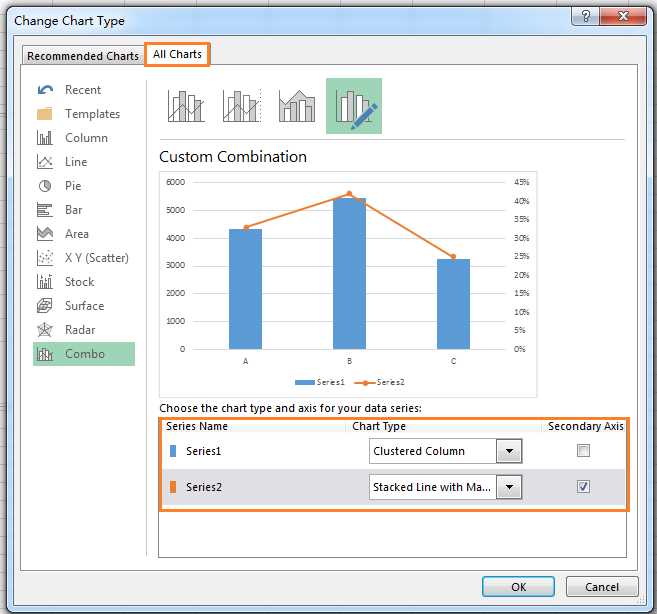The image size is (657, 614).
Task: Click the Chart Type column header
Action: (x=379, y=426)
